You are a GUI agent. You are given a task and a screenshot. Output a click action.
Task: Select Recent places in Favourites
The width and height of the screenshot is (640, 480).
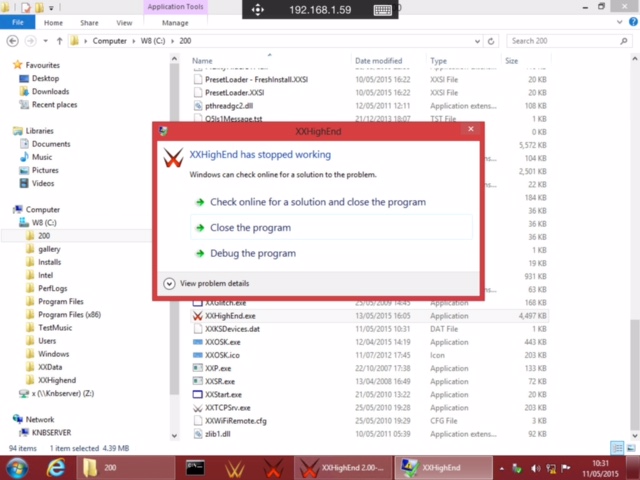[54, 105]
